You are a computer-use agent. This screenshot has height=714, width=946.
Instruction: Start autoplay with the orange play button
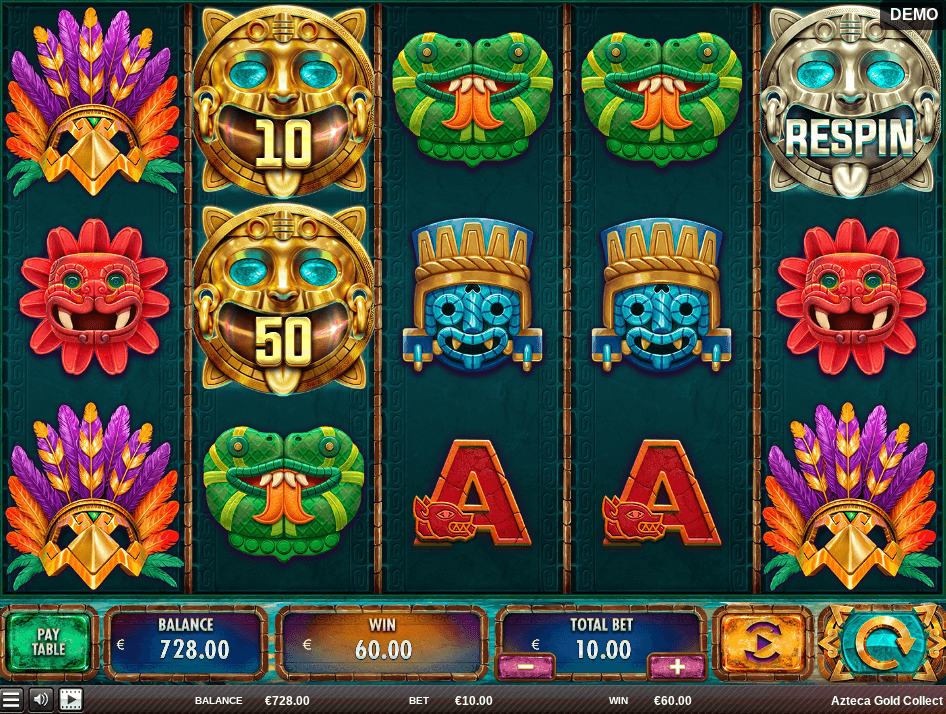click(x=762, y=643)
